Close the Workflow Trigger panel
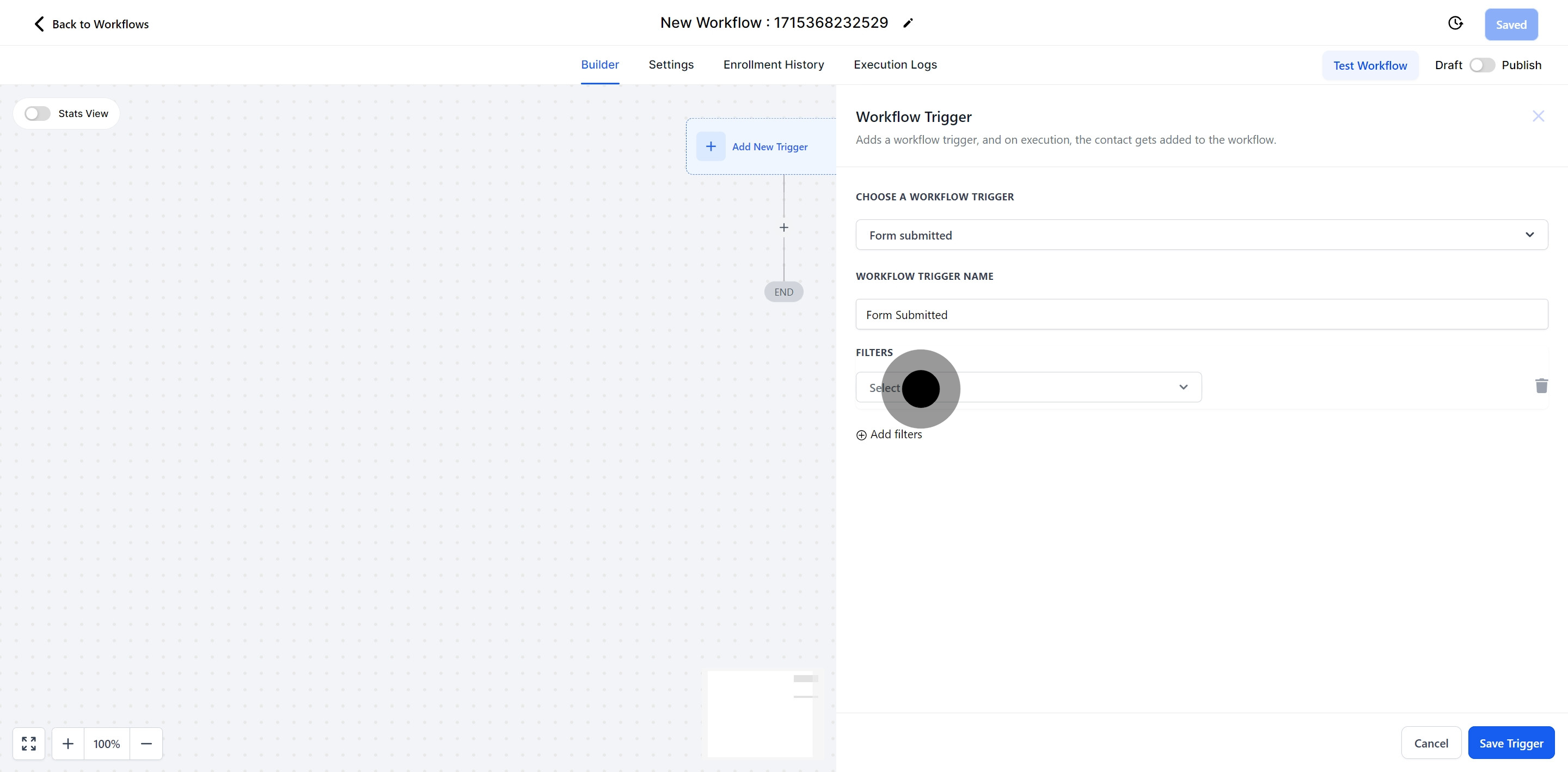 tap(1538, 117)
